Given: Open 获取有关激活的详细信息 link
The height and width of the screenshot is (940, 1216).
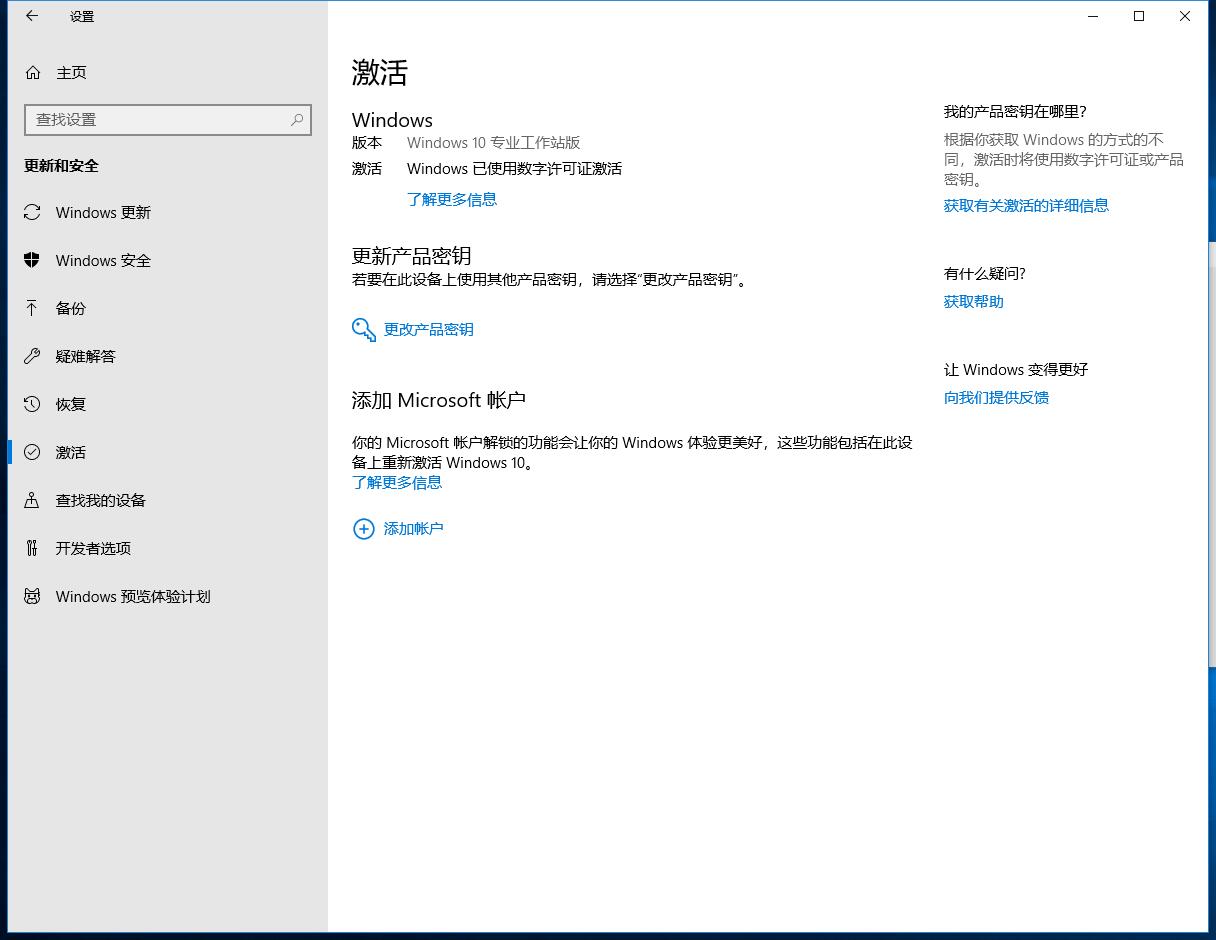Looking at the screenshot, I should click(1025, 205).
